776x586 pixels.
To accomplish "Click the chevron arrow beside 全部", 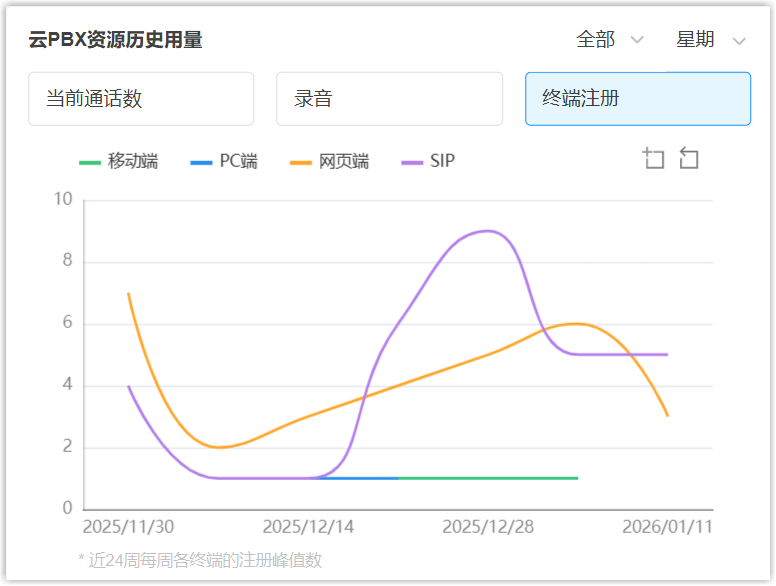I will pos(637,41).
